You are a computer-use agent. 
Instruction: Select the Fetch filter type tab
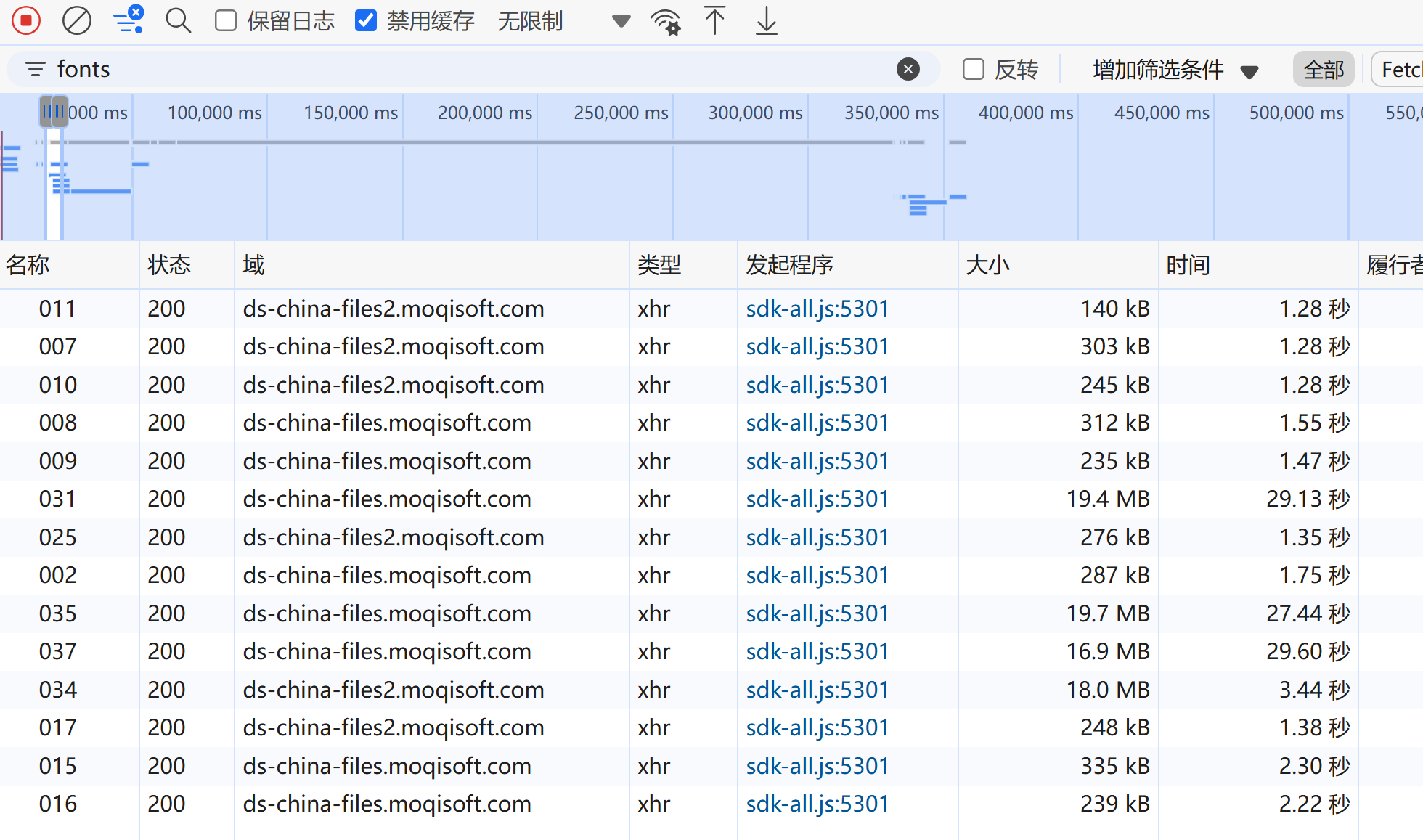click(1399, 70)
